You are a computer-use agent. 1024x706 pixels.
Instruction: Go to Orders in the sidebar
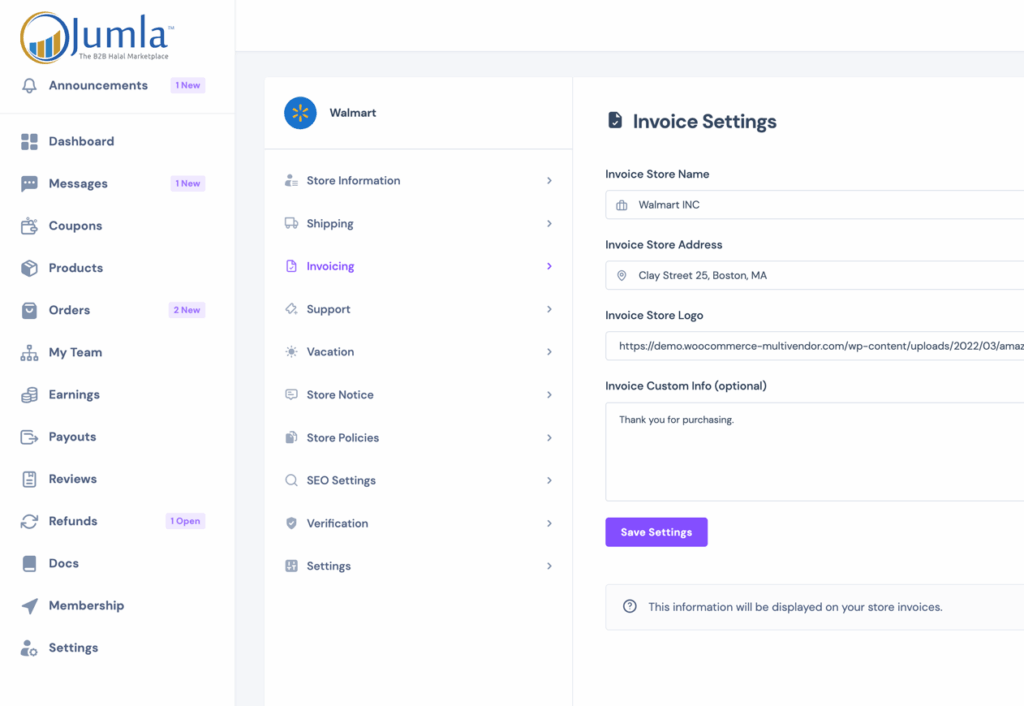tap(69, 310)
